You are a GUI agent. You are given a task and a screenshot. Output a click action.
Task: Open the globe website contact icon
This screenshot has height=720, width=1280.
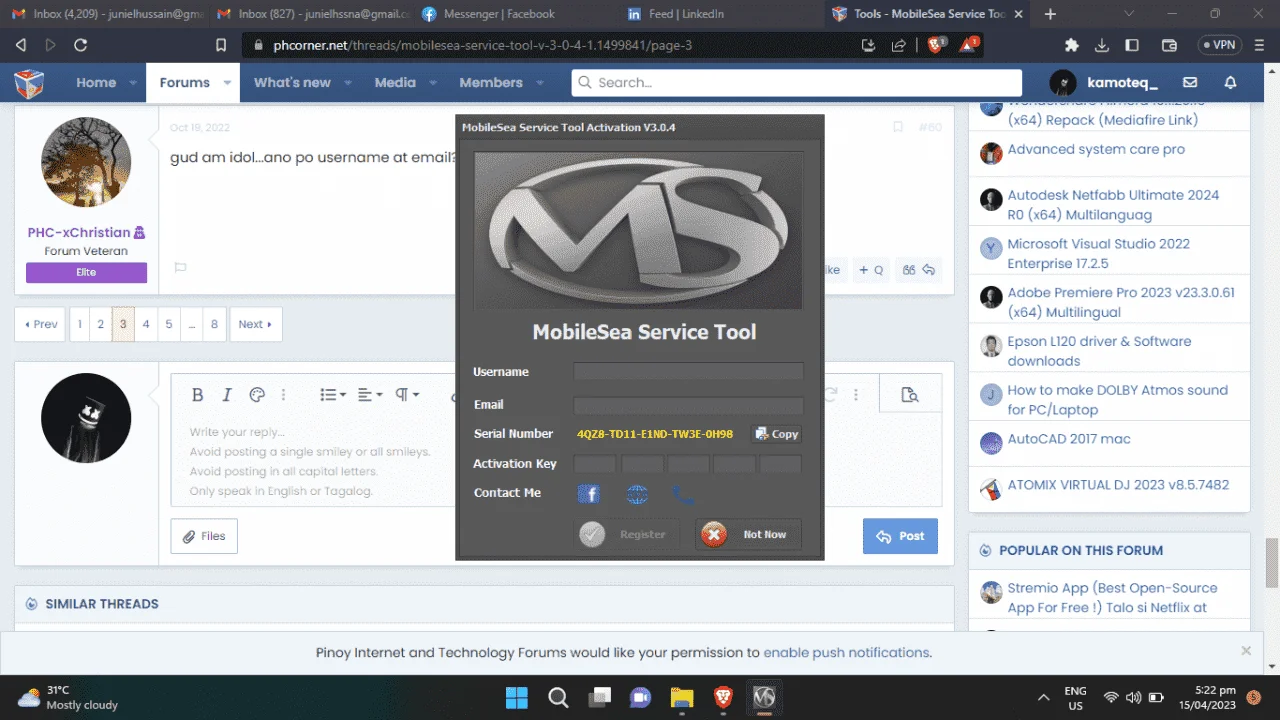[x=637, y=494]
